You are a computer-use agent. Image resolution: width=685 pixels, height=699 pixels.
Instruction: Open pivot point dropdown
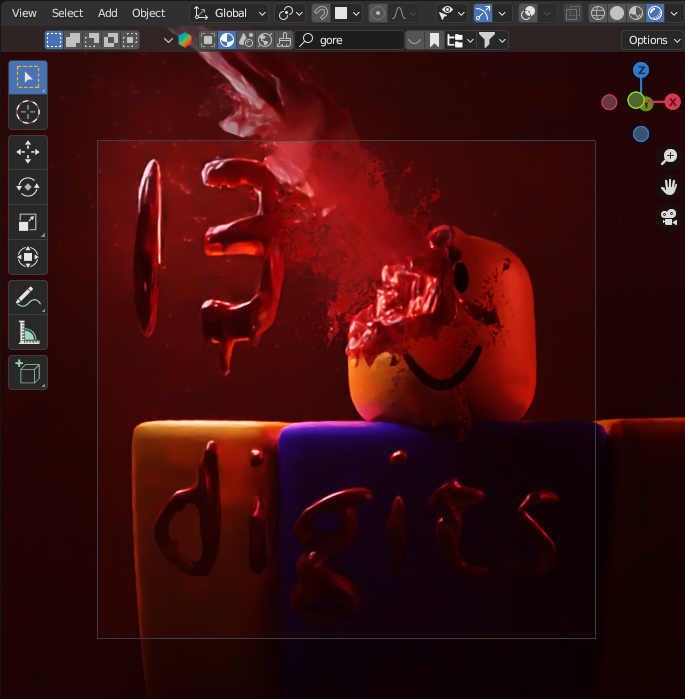coord(290,13)
